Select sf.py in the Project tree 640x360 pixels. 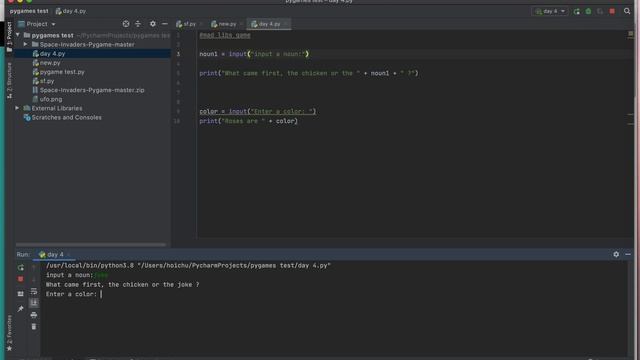[47, 81]
